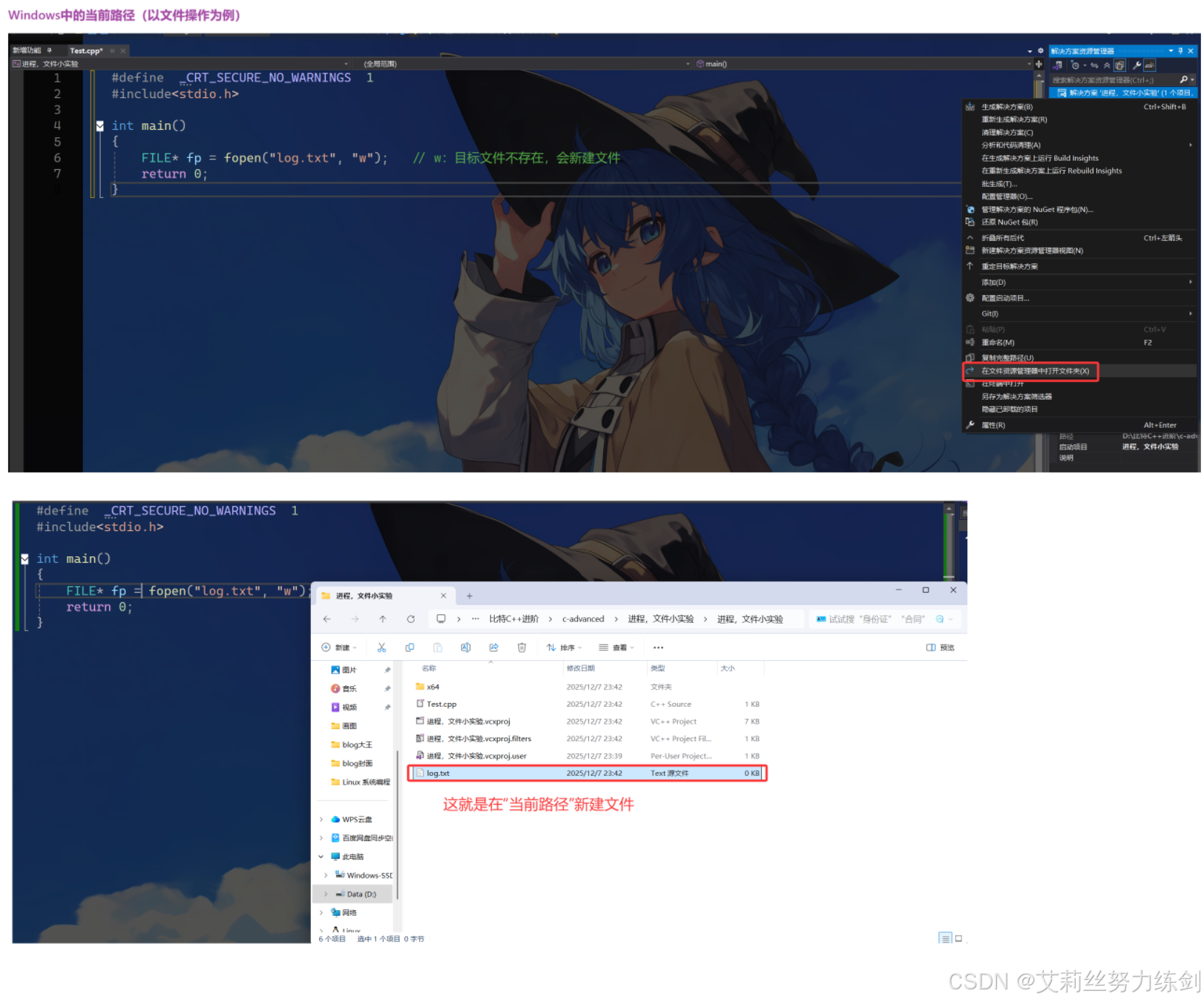Expand 添加(D) submenu
The height and width of the screenshot is (1002, 1204).
(1079, 282)
